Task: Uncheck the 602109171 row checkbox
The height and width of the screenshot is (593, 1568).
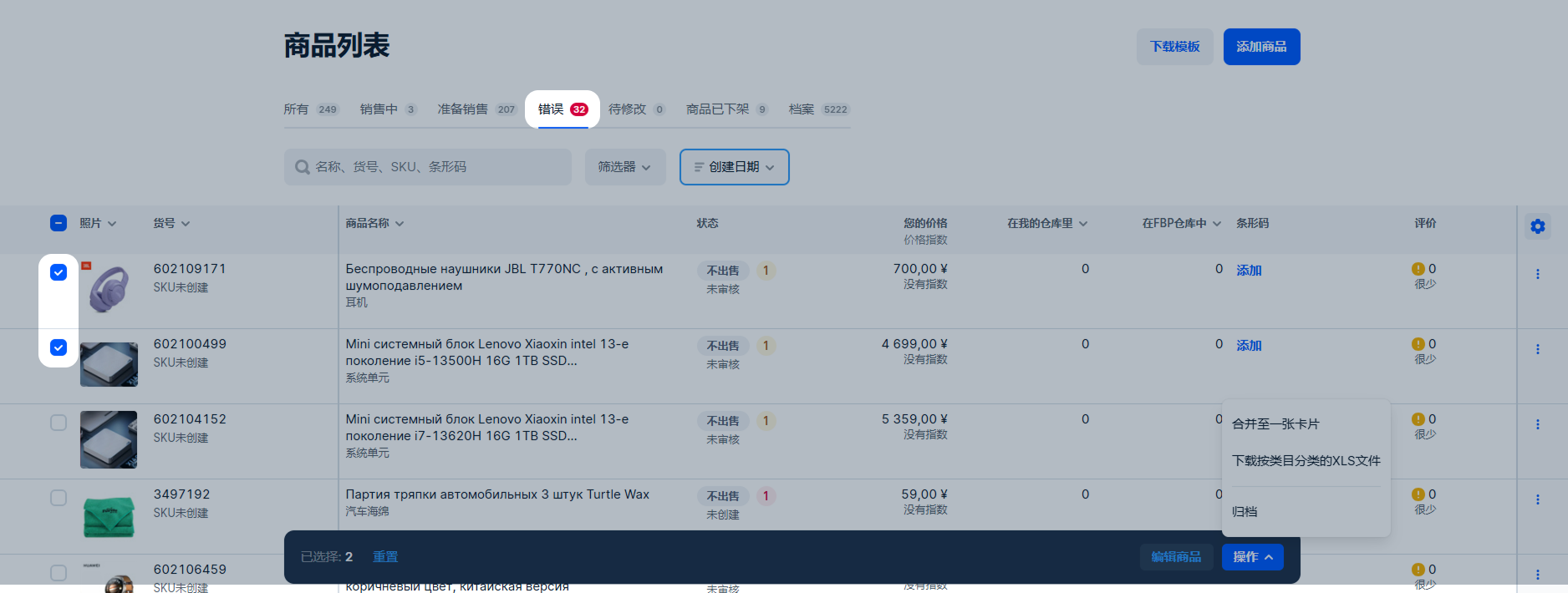Action: (59, 272)
